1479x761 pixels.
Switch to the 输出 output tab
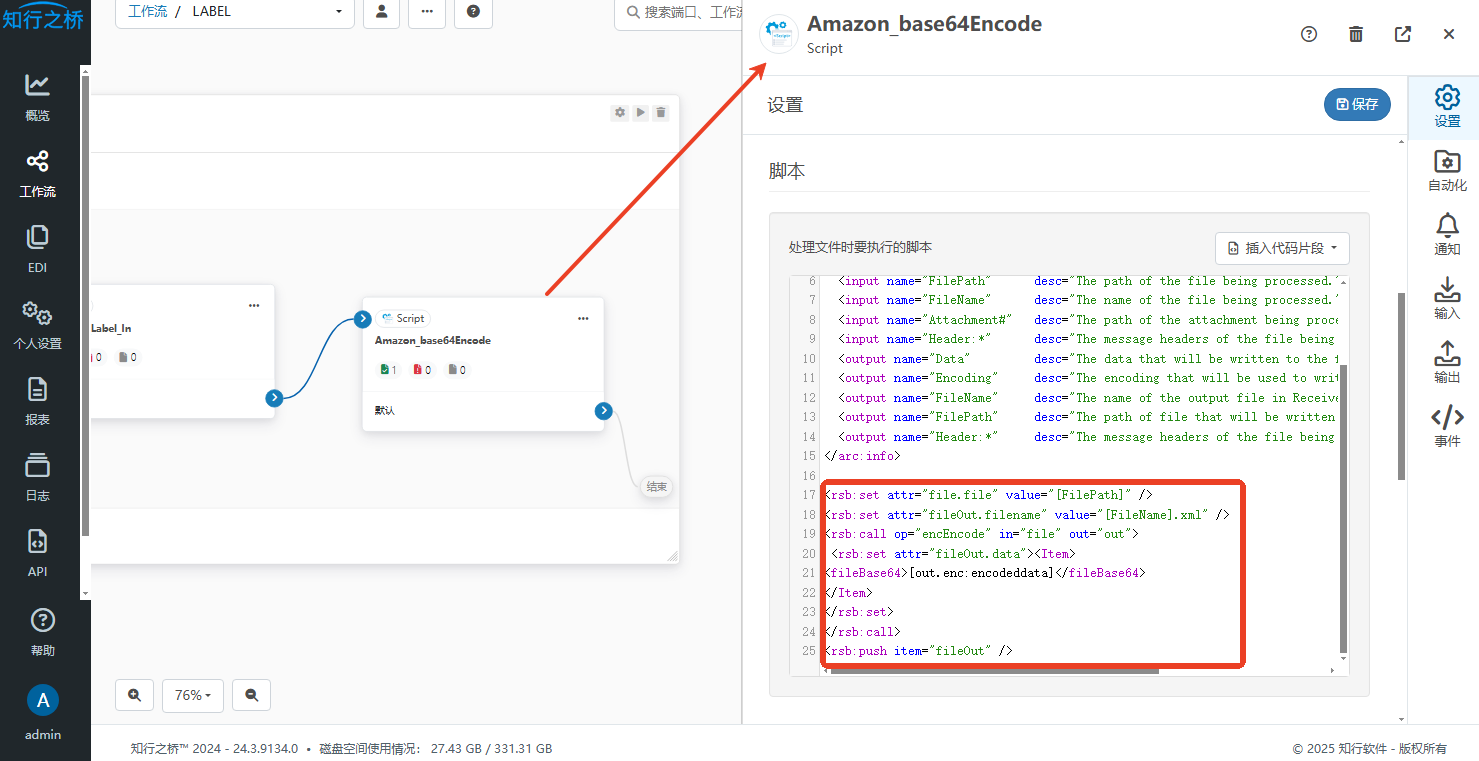[x=1447, y=363]
